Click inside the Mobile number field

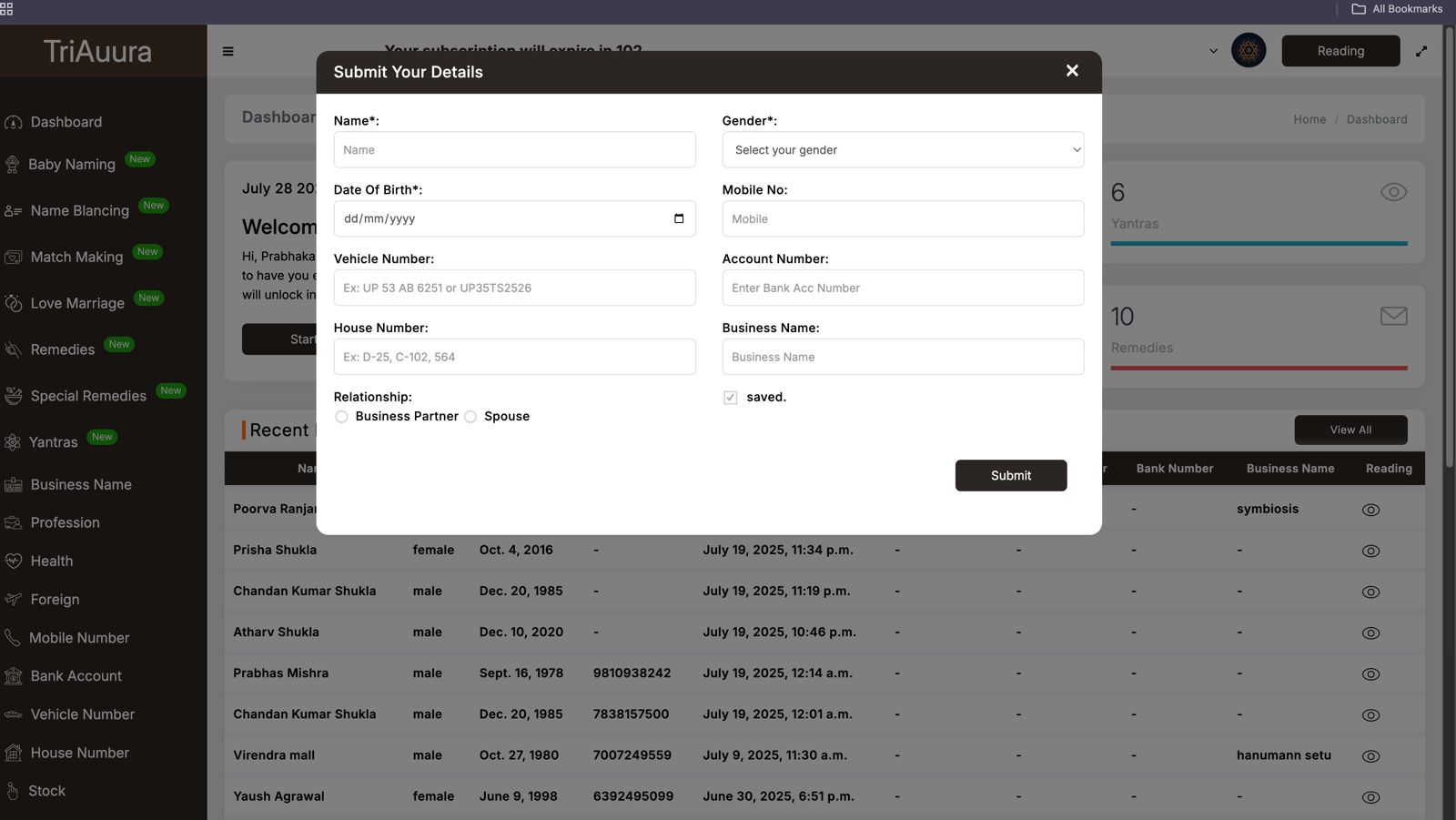(x=902, y=218)
